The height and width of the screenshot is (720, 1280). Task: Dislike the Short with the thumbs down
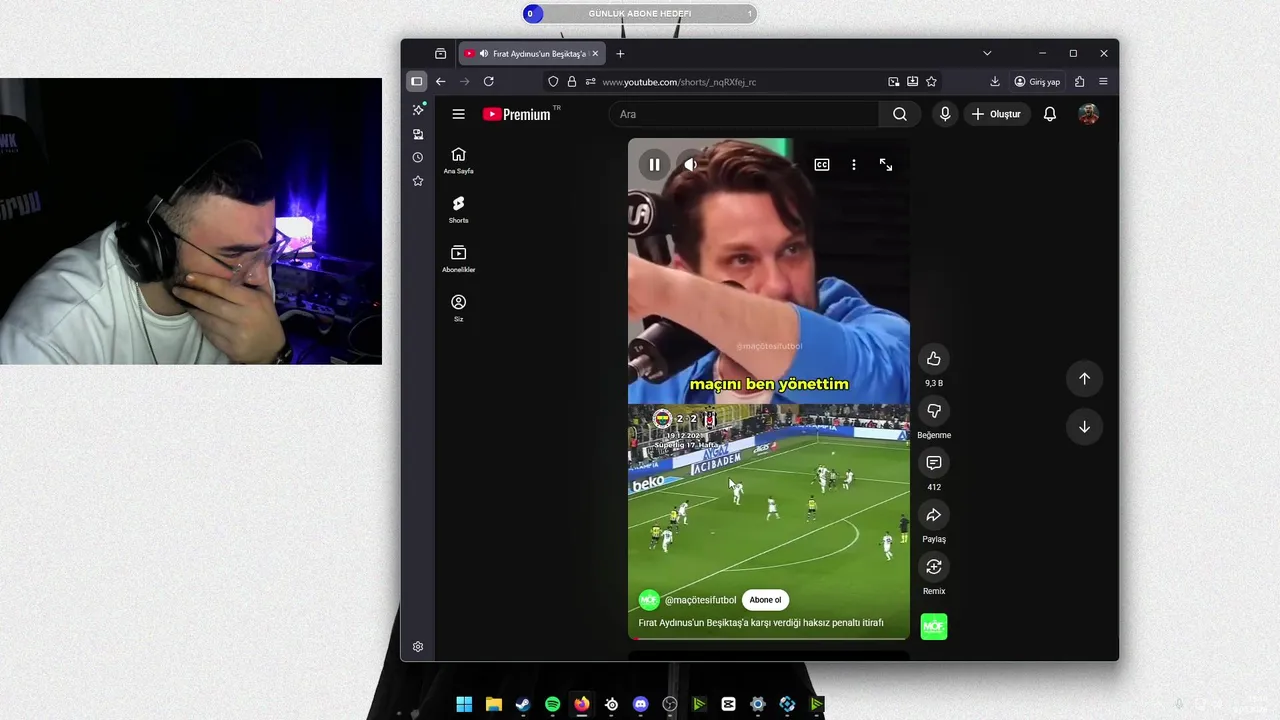coord(934,411)
